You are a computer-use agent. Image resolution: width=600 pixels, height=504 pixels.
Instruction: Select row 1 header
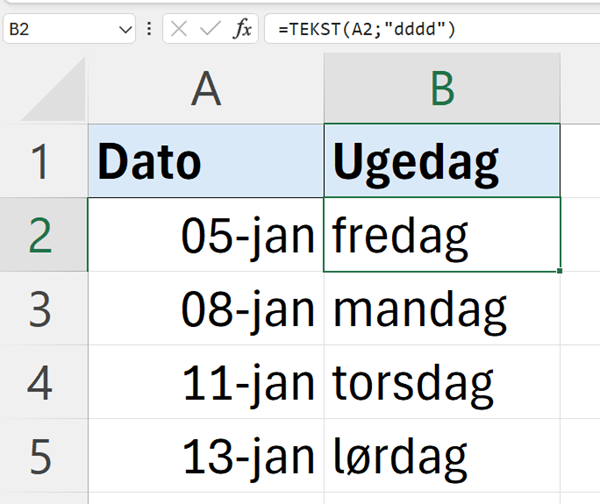[x=40, y=161]
